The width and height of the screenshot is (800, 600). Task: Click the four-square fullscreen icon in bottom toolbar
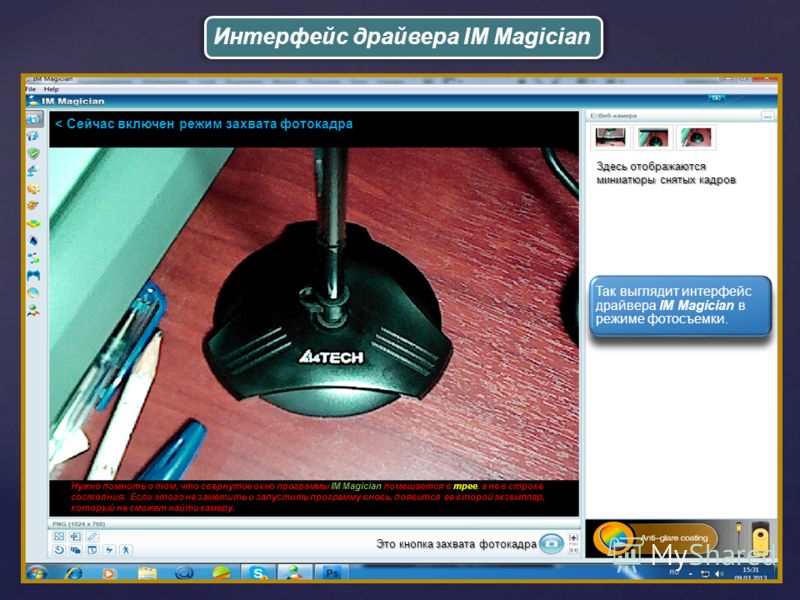[59, 536]
